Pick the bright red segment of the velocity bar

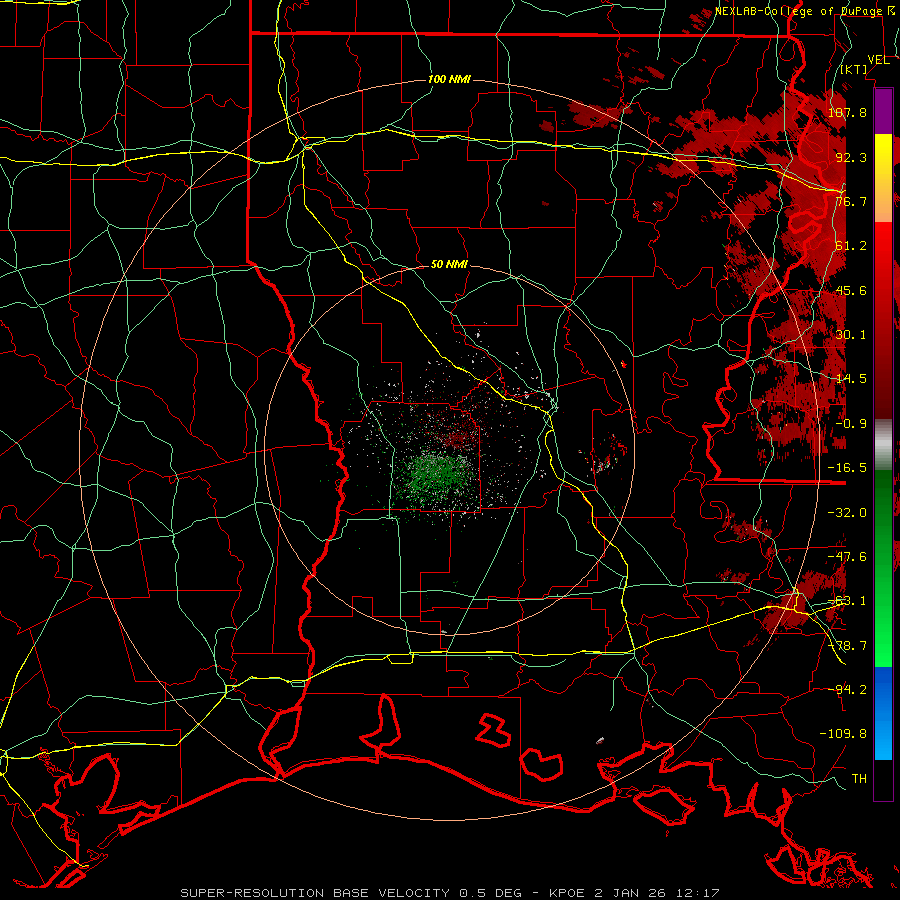tap(883, 253)
